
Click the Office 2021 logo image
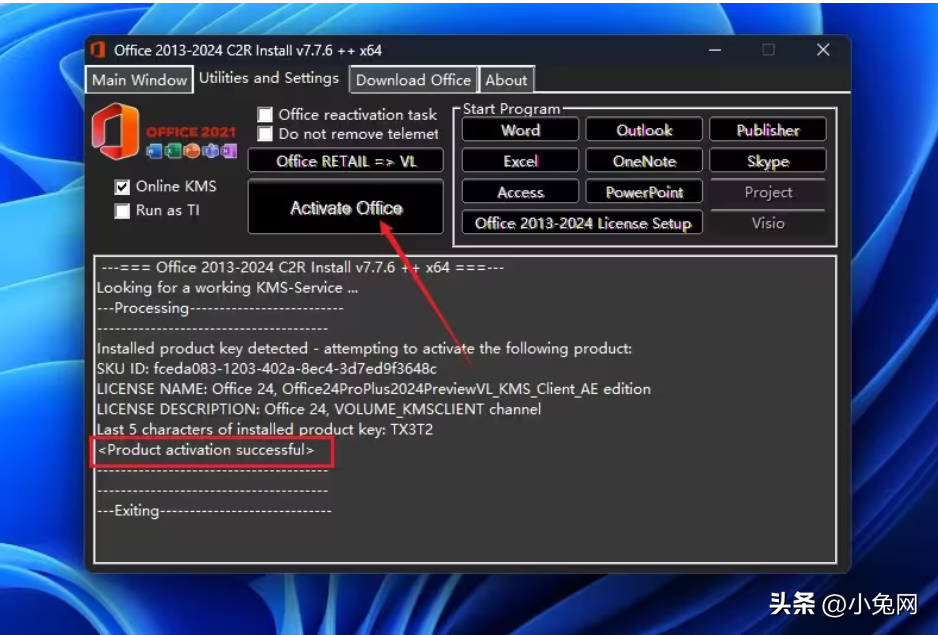point(164,132)
